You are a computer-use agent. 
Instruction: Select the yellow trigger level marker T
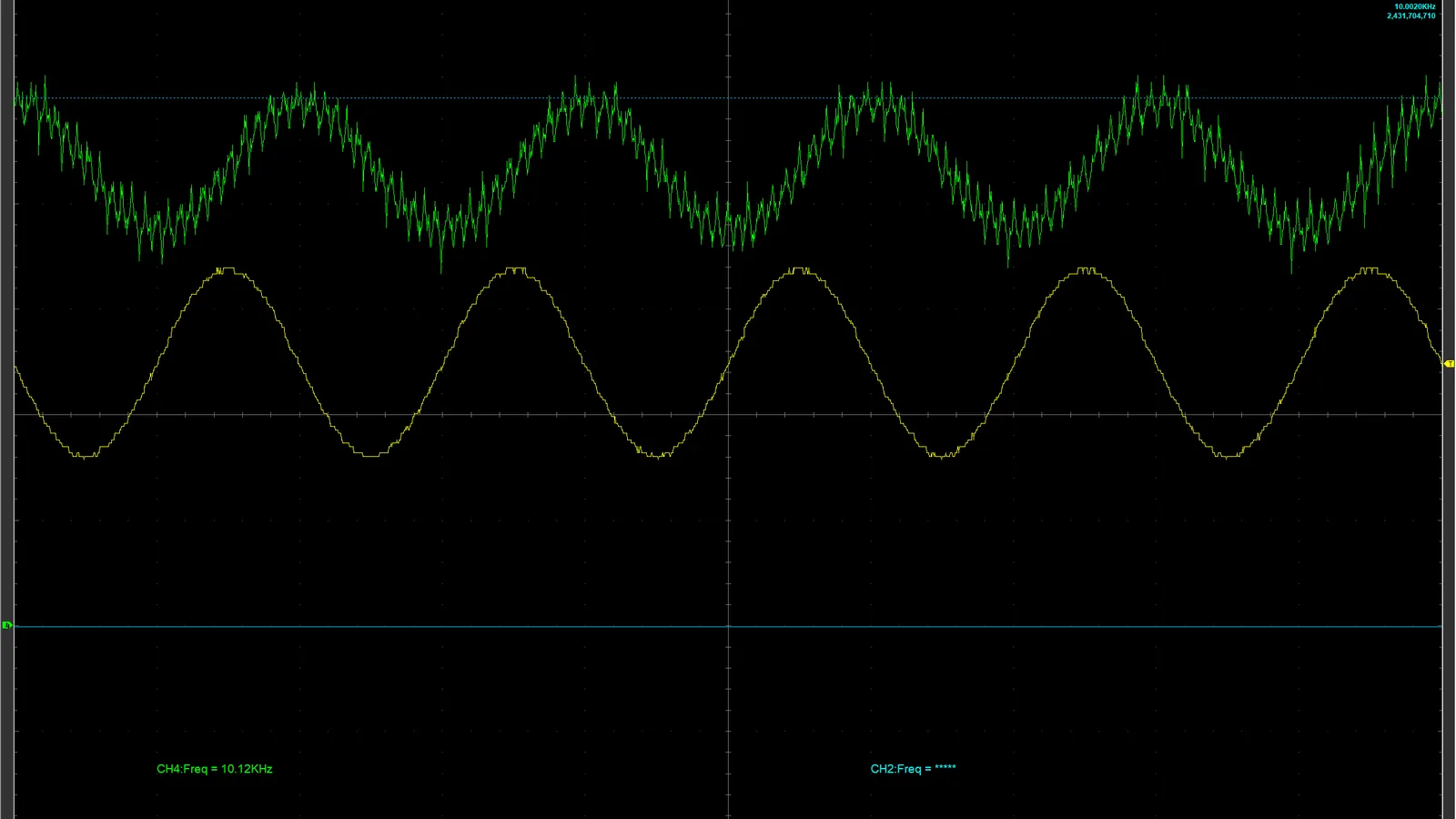tap(1450, 363)
